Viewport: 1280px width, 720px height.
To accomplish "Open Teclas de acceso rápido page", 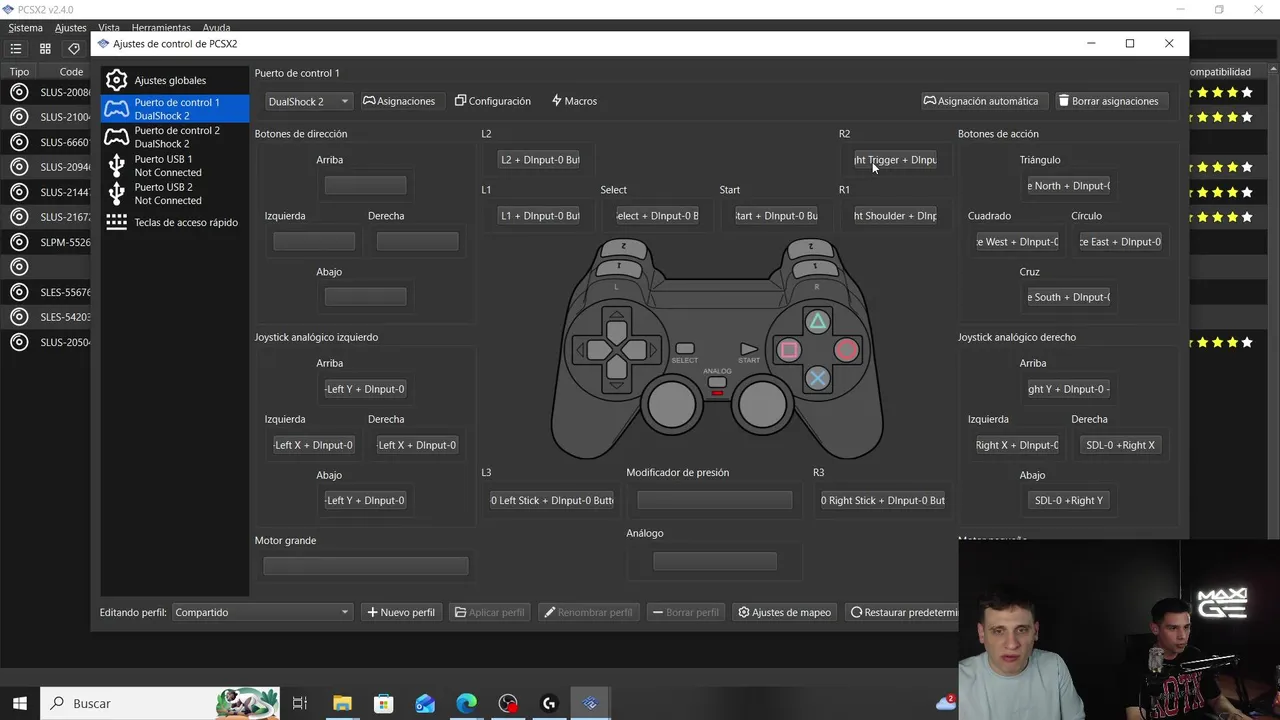I will [175, 222].
